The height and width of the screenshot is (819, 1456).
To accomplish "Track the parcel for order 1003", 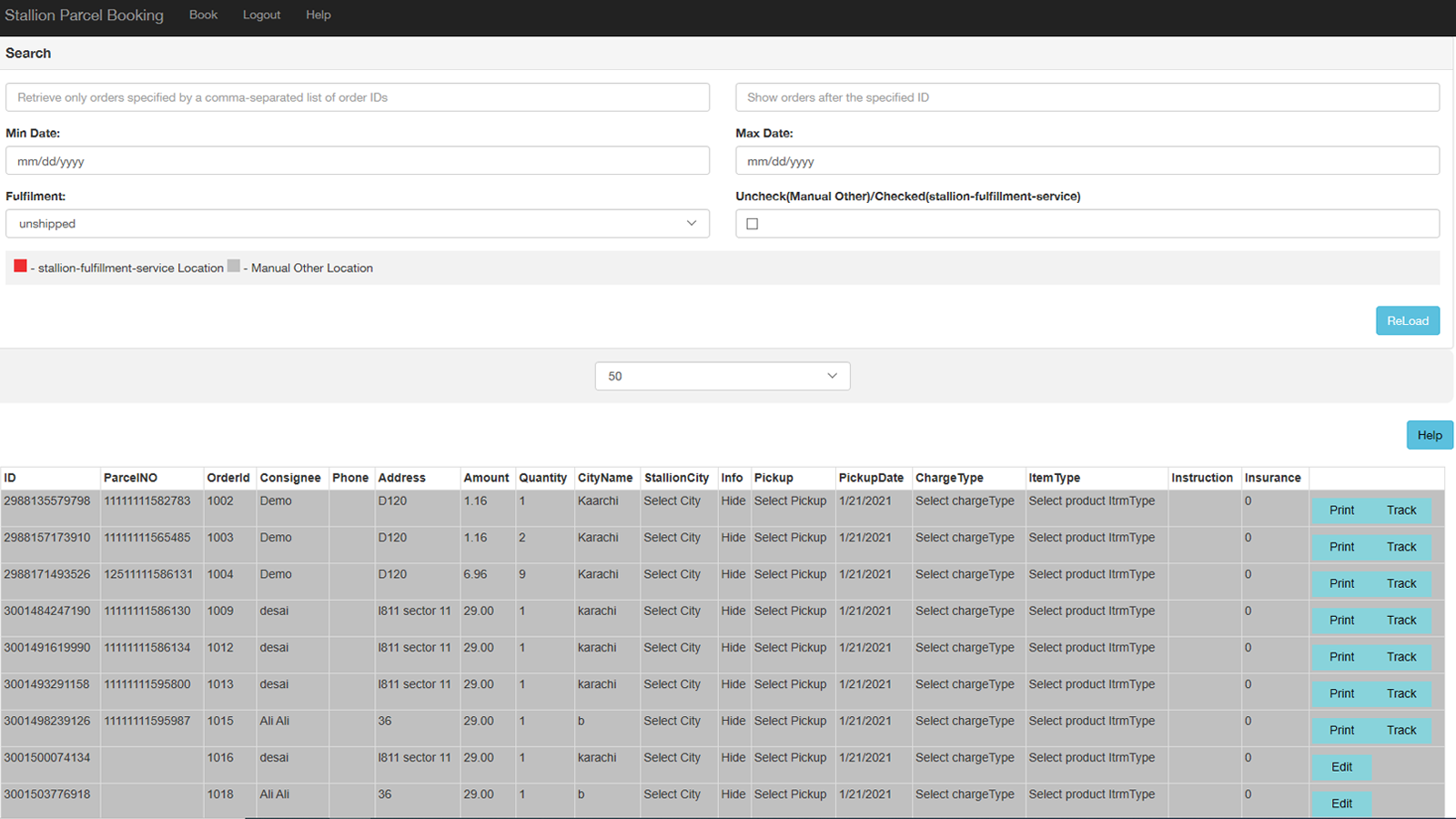I will point(1401,547).
